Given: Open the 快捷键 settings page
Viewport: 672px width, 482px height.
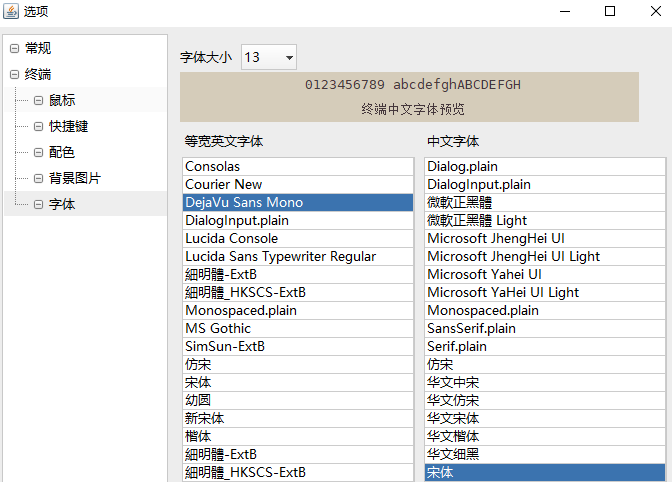Looking at the screenshot, I should (69, 126).
